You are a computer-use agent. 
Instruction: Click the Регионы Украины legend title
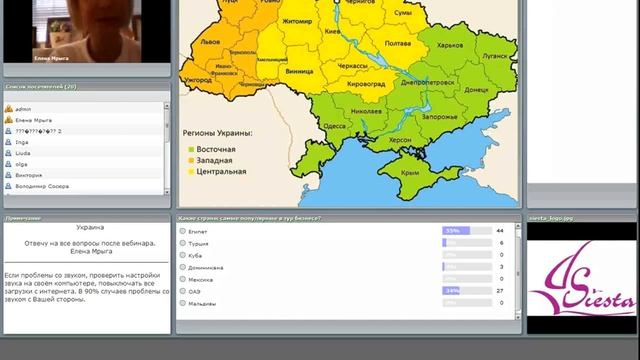[217, 133]
